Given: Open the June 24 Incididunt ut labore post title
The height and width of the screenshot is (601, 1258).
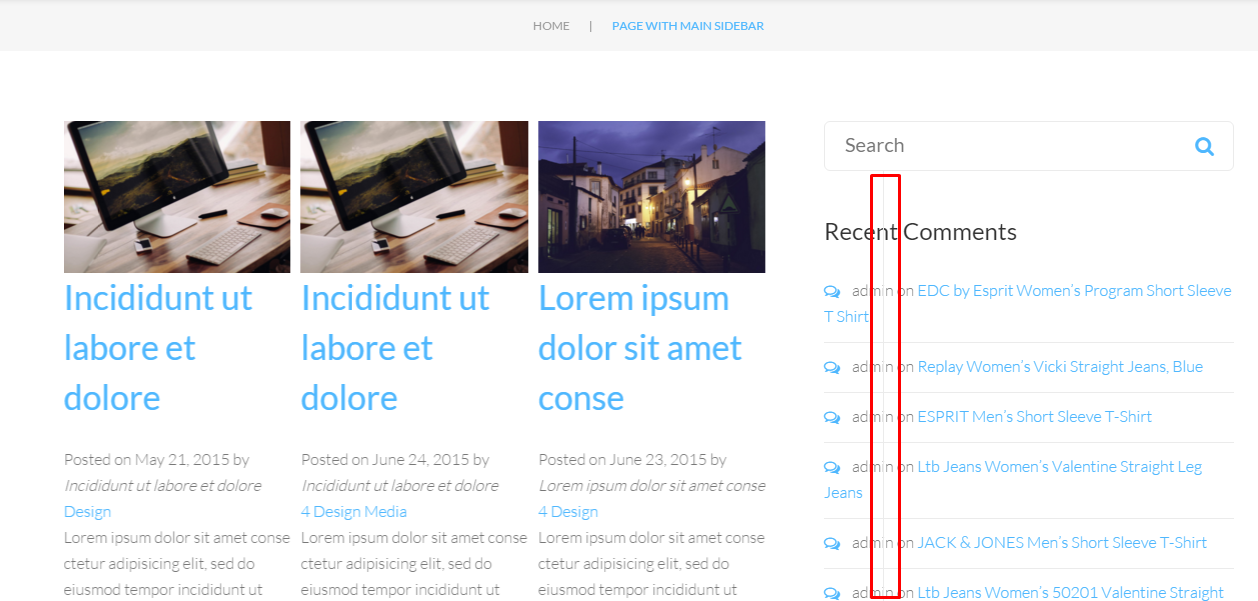Looking at the screenshot, I should coord(395,348).
